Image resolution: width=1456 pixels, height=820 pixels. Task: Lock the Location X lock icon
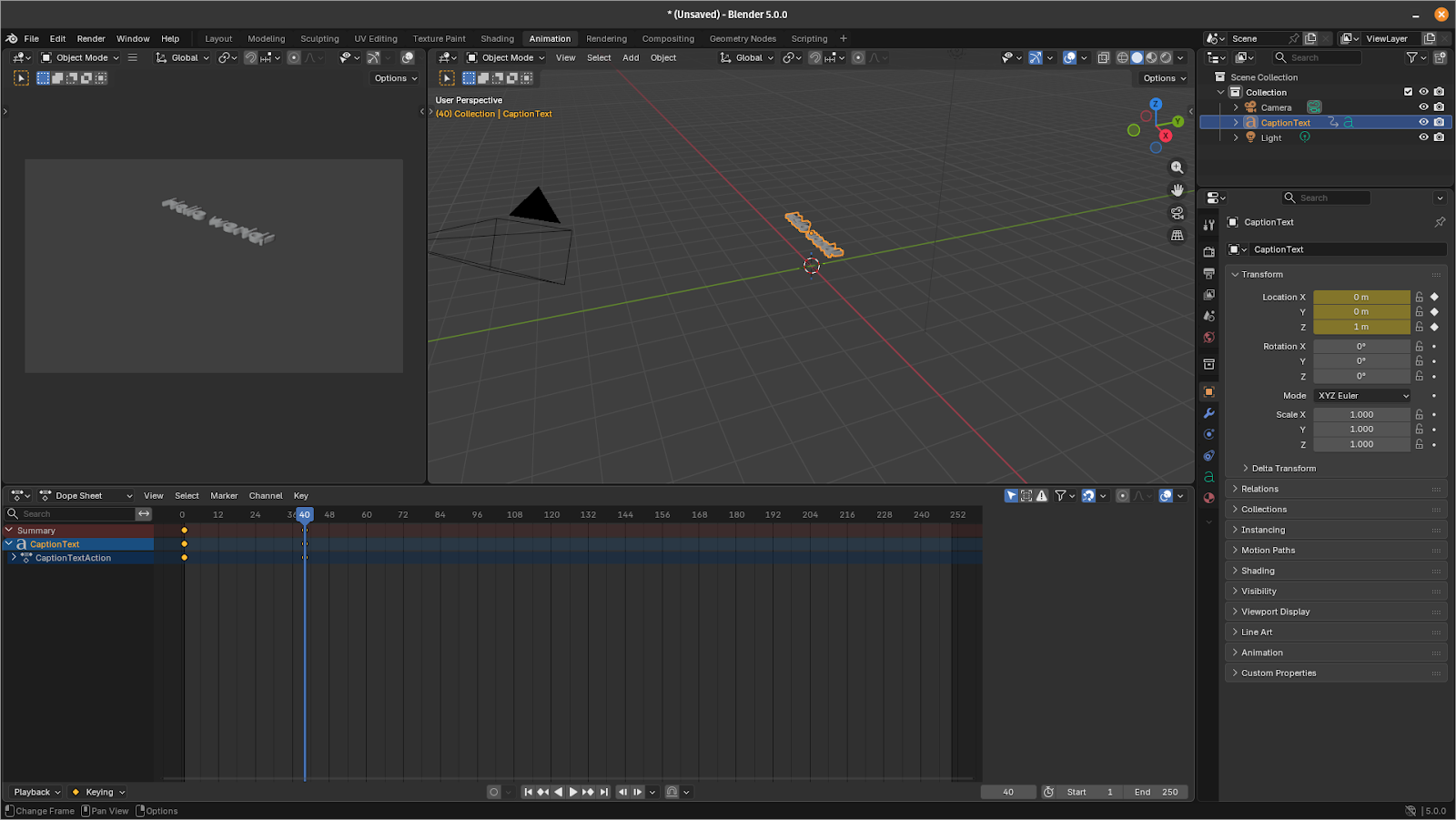coord(1419,297)
